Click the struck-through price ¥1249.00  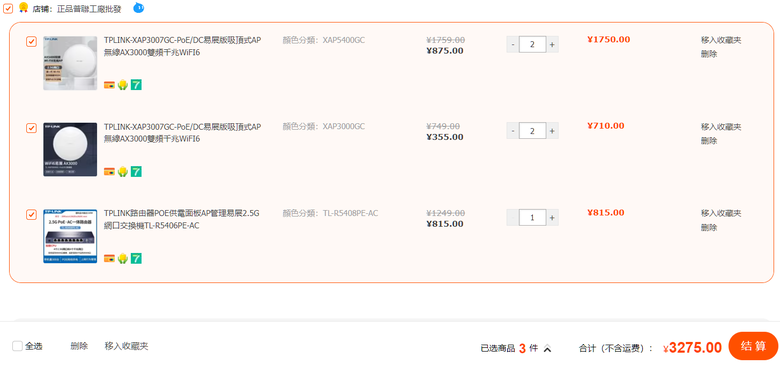(446, 213)
